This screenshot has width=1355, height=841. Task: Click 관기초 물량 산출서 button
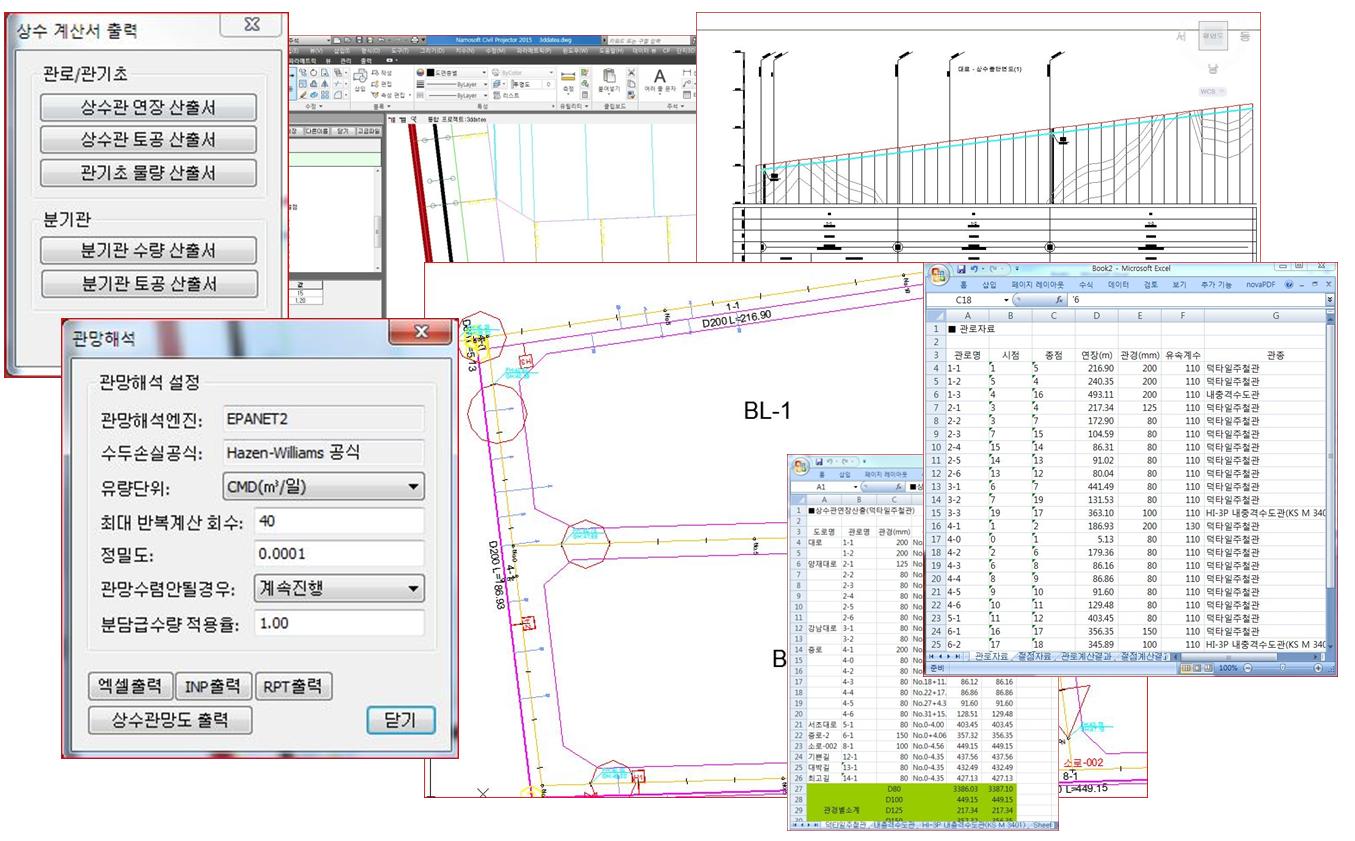pyautogui.click(x=148, y=172)
